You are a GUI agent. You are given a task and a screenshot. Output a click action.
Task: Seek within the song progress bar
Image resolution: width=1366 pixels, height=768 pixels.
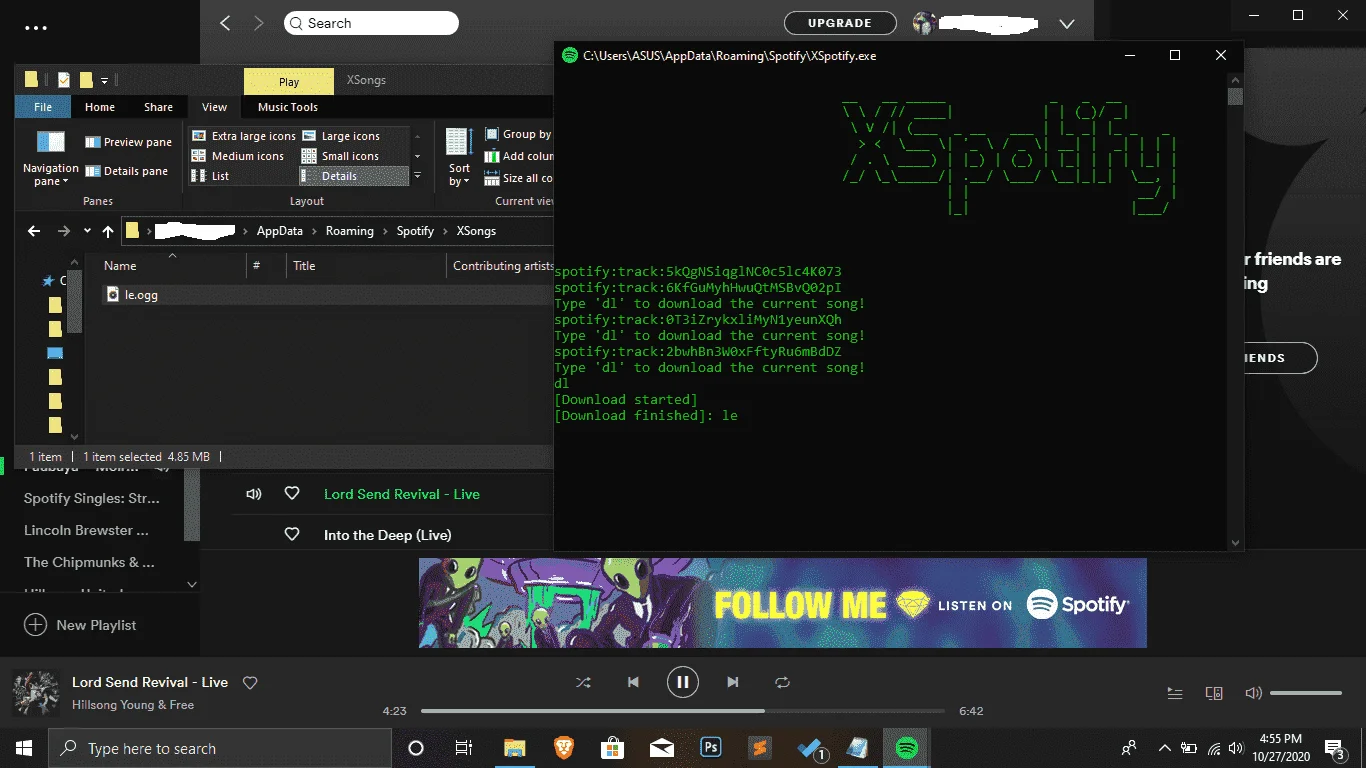[683, 711]
